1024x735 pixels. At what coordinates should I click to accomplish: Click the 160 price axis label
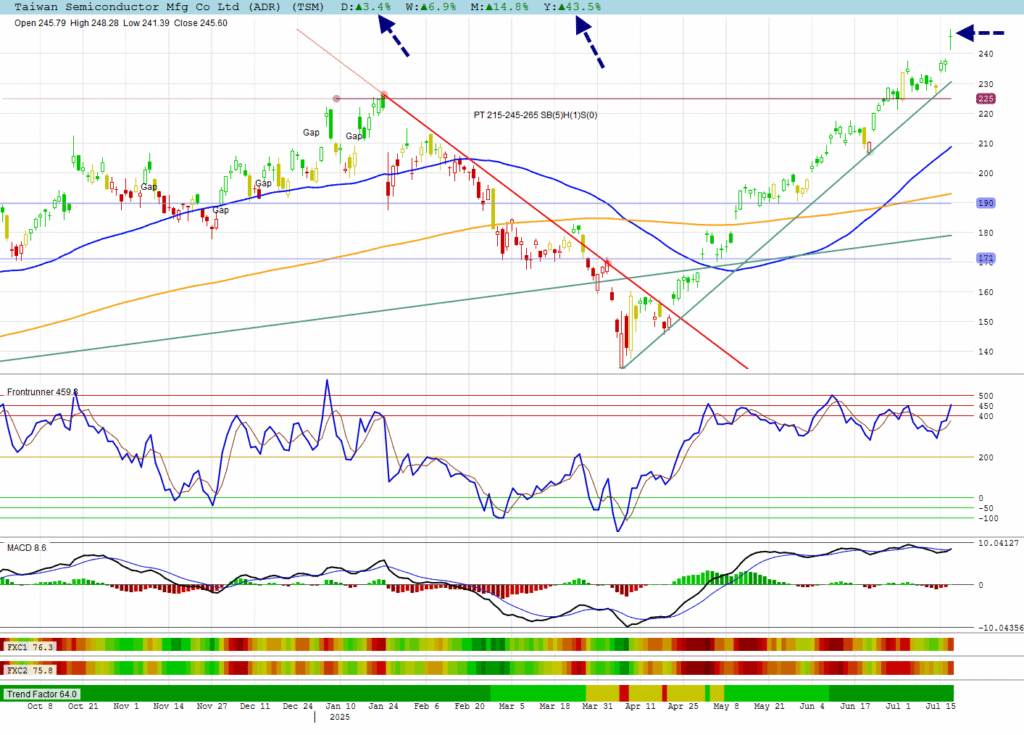pos(985,292)
